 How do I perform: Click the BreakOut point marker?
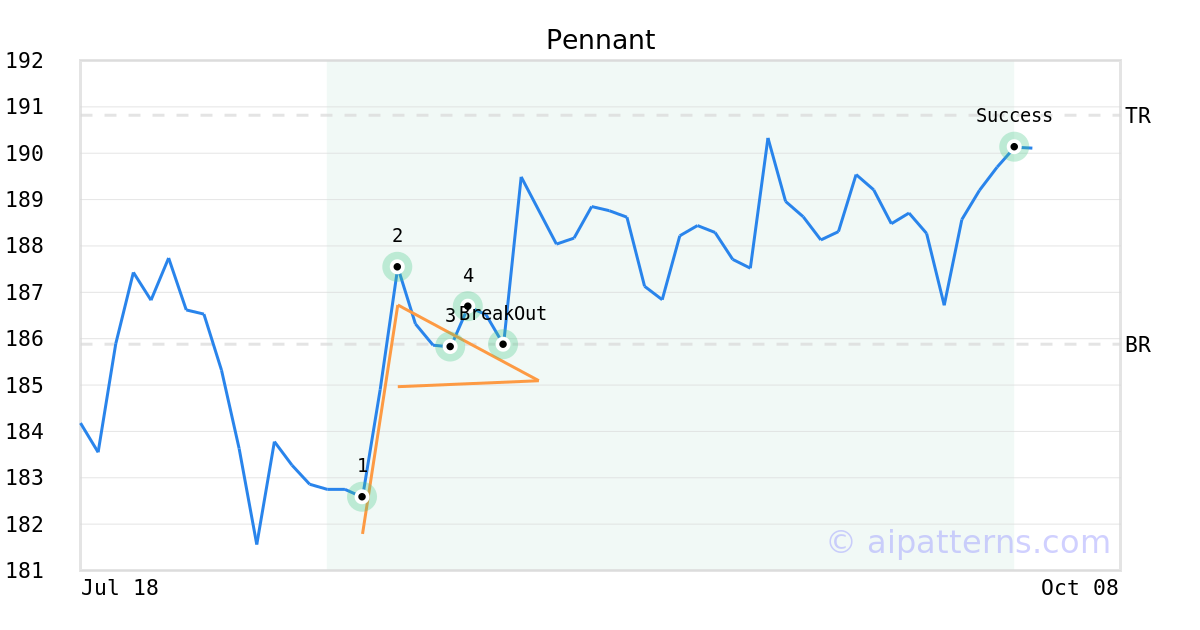(503, 344)
